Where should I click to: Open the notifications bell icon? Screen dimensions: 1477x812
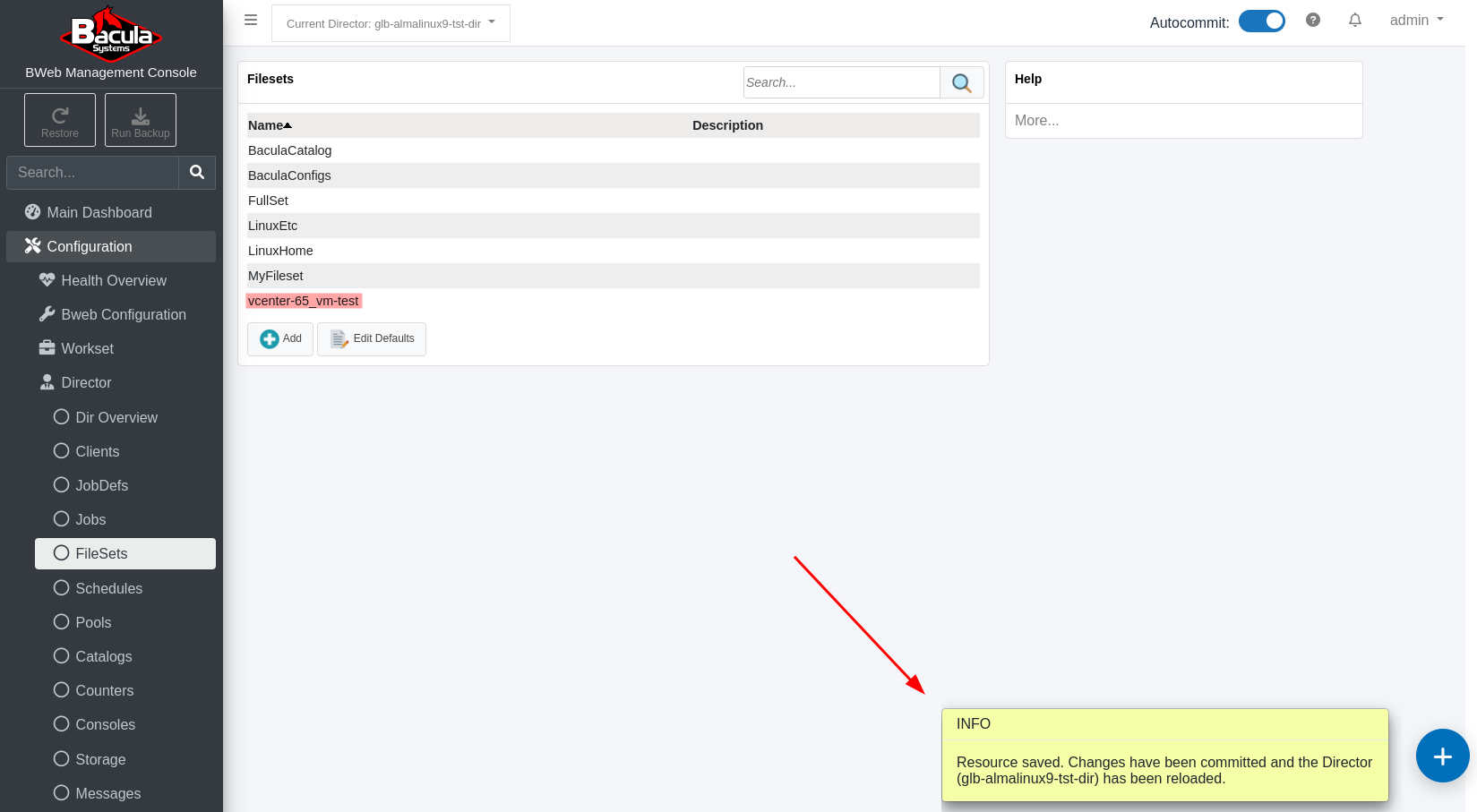pyautogui.click(x=1355, y=20)
